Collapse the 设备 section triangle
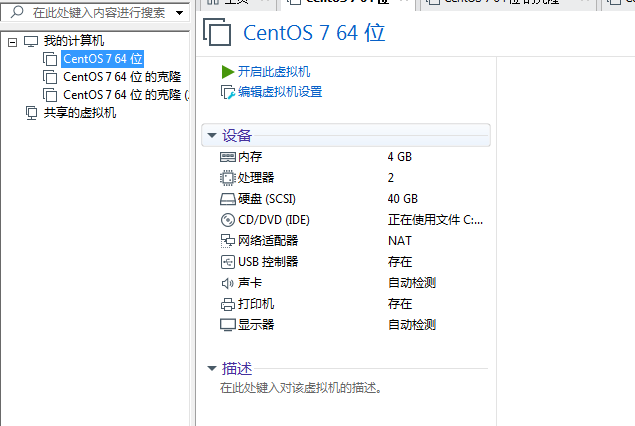Screen dimensions: 635x426 (x=212, y=135)
